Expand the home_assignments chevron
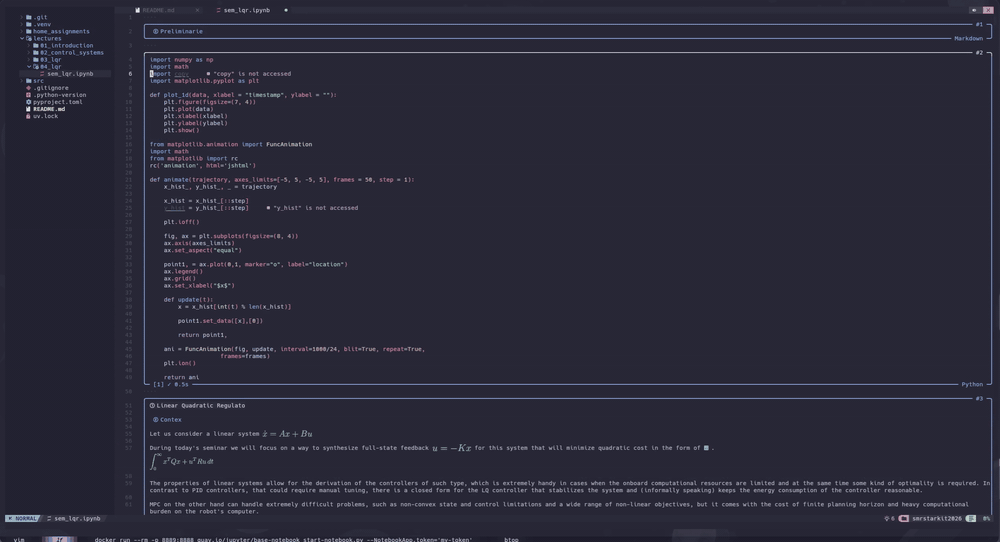 pos(22,31)
